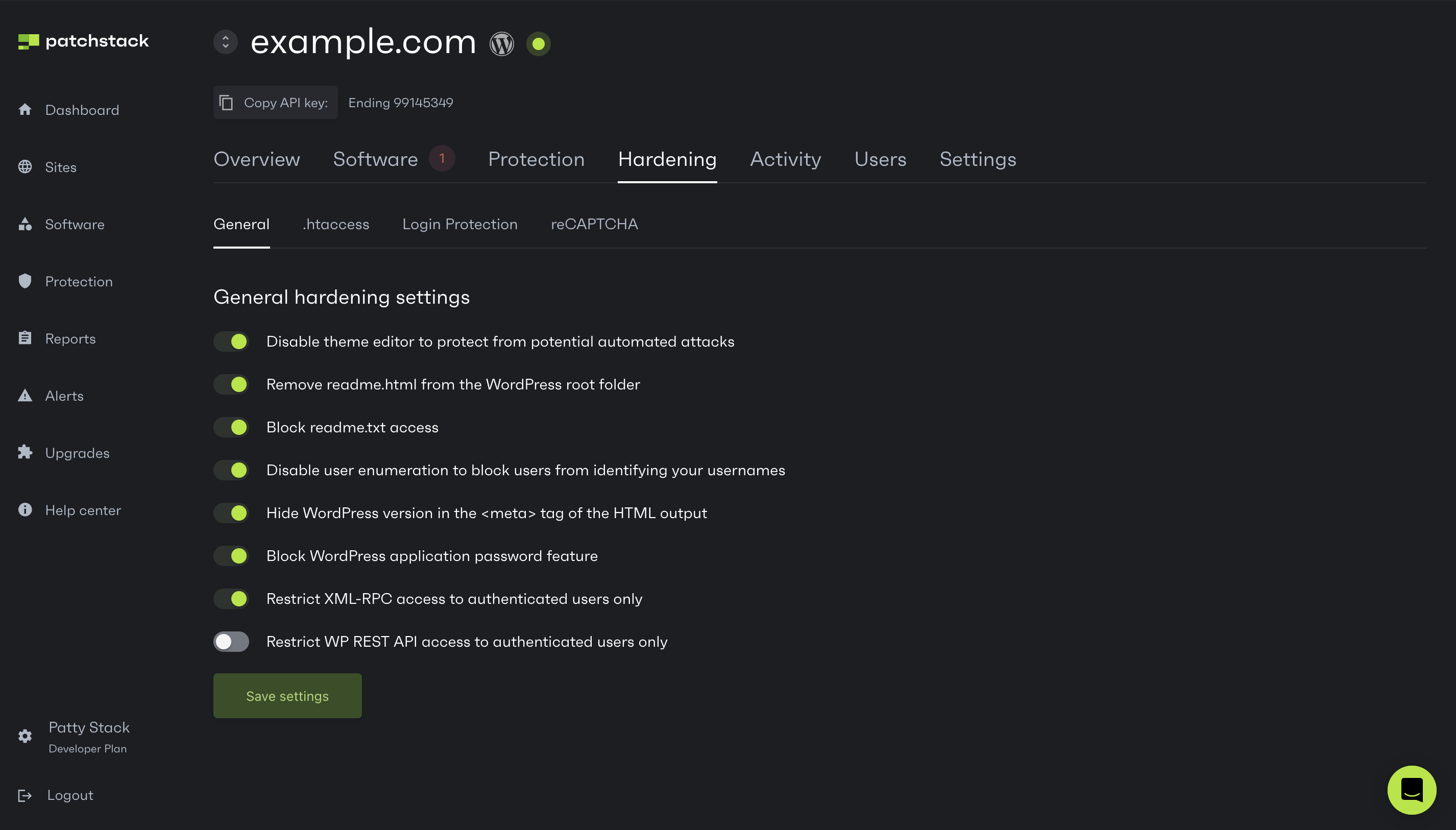Switch to the Activity tab
The image size is (1456, 830).
pos(785,159)
